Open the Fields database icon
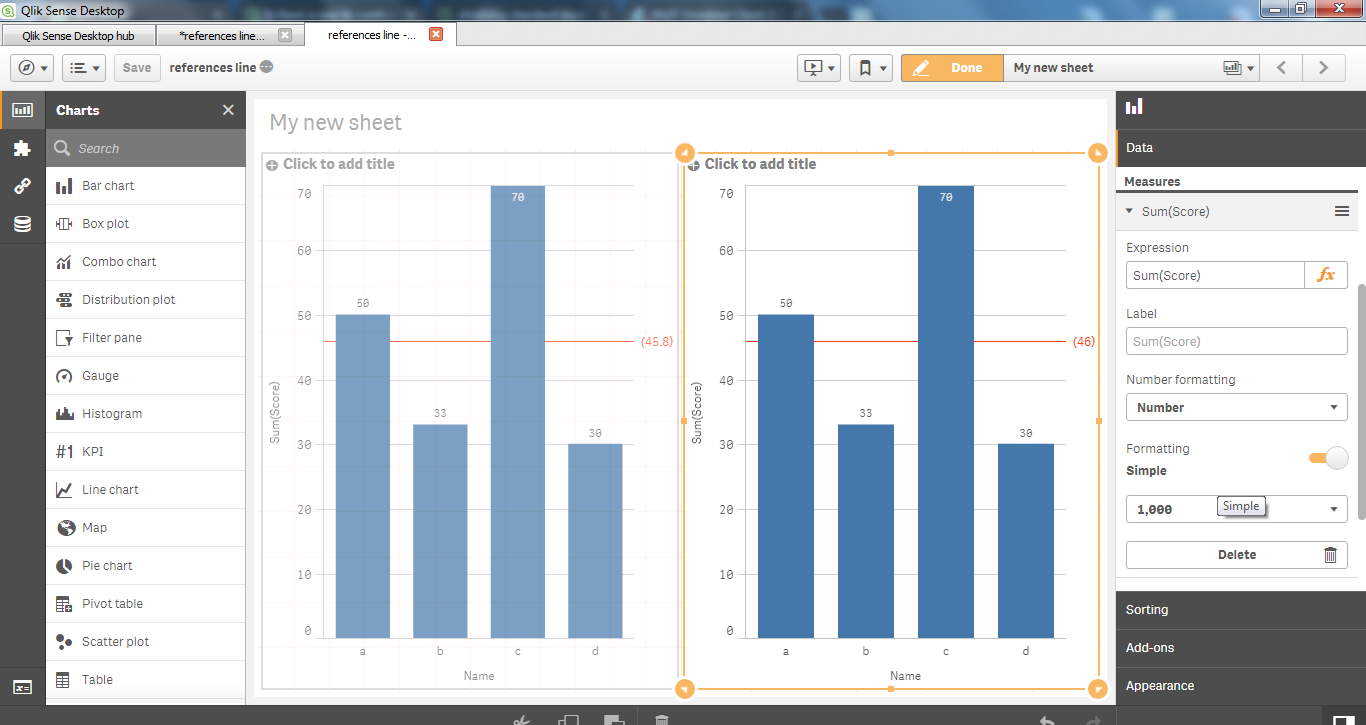 [22, 224]
